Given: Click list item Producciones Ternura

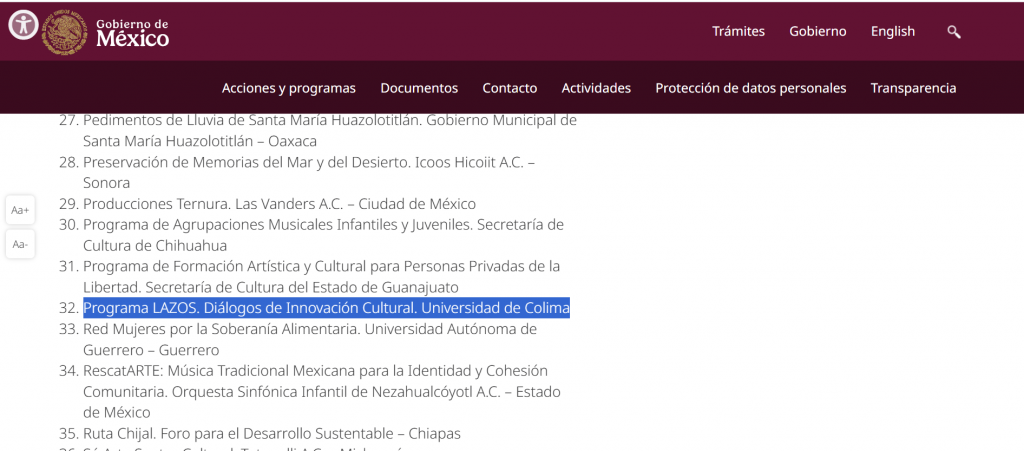Looking at the screenshot, I should point(279,204).
